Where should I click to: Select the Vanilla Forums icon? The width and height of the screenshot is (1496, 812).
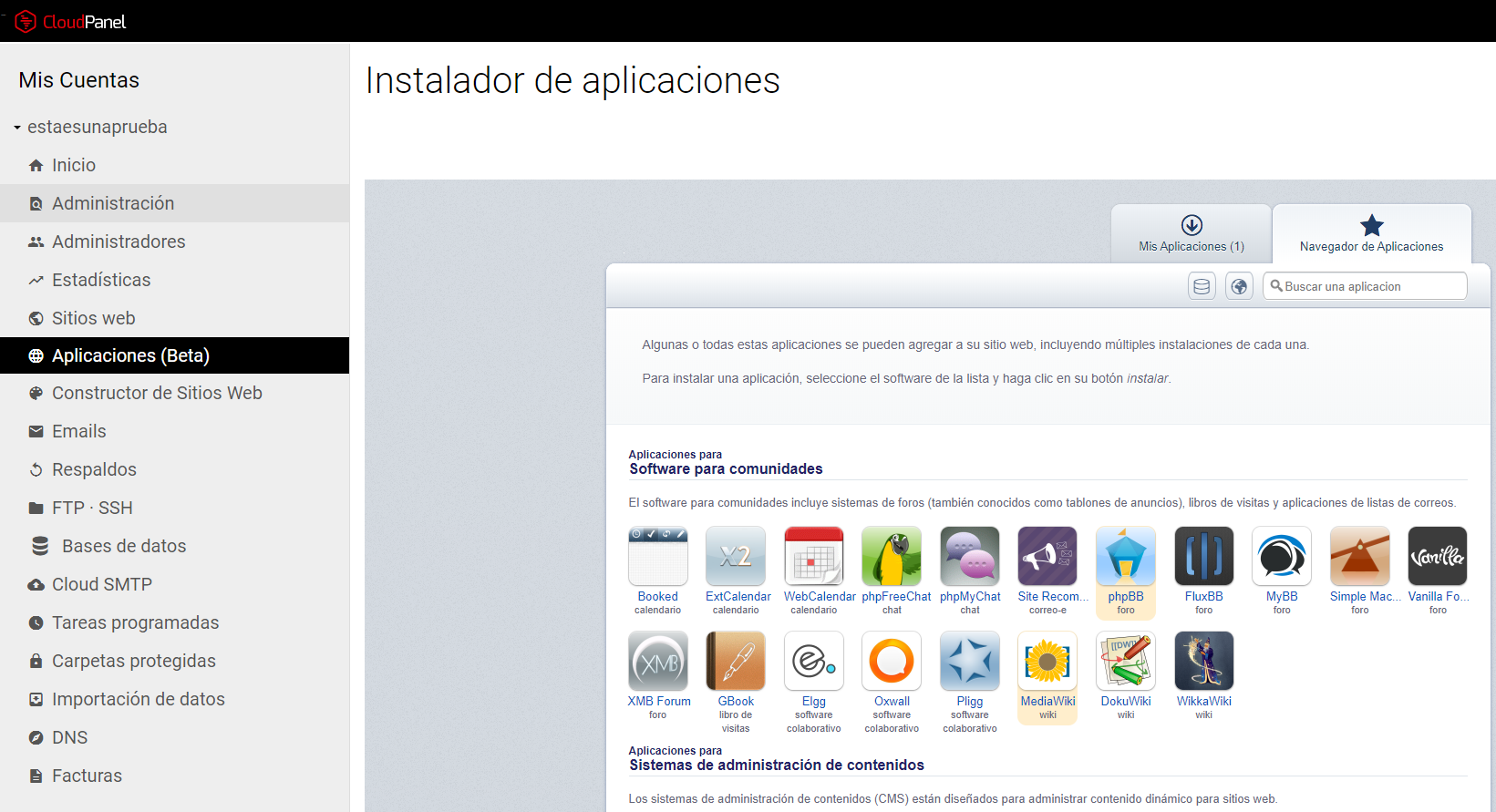[1438, 556]
